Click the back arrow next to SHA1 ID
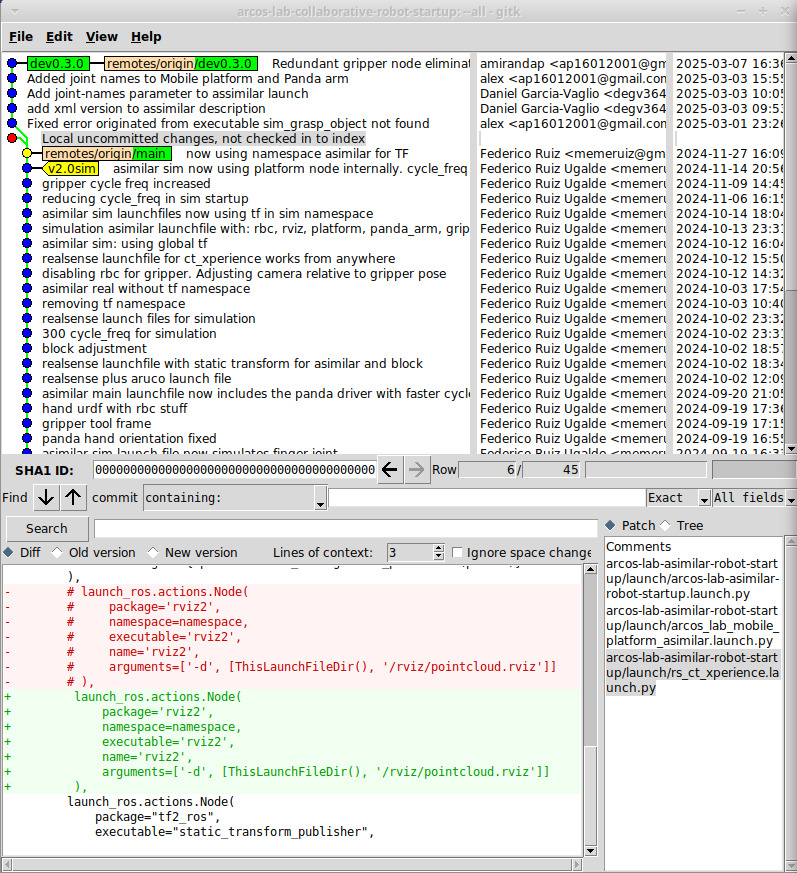This screenshot has height=873, width=797. point(390,469)
